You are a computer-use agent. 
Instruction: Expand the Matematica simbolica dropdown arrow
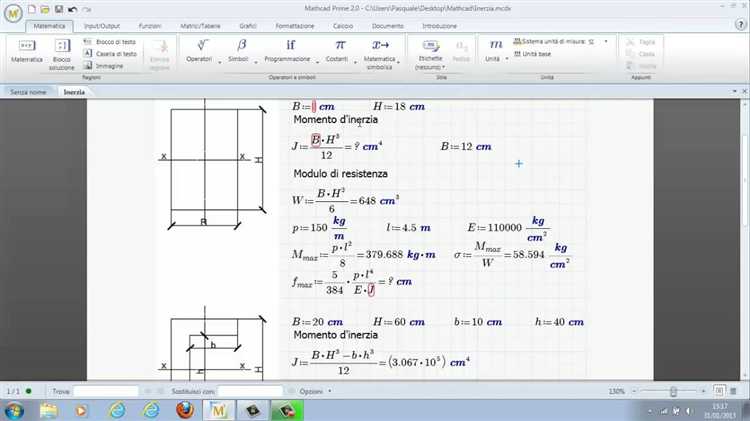pyautogui.click(x=398, y=62)
